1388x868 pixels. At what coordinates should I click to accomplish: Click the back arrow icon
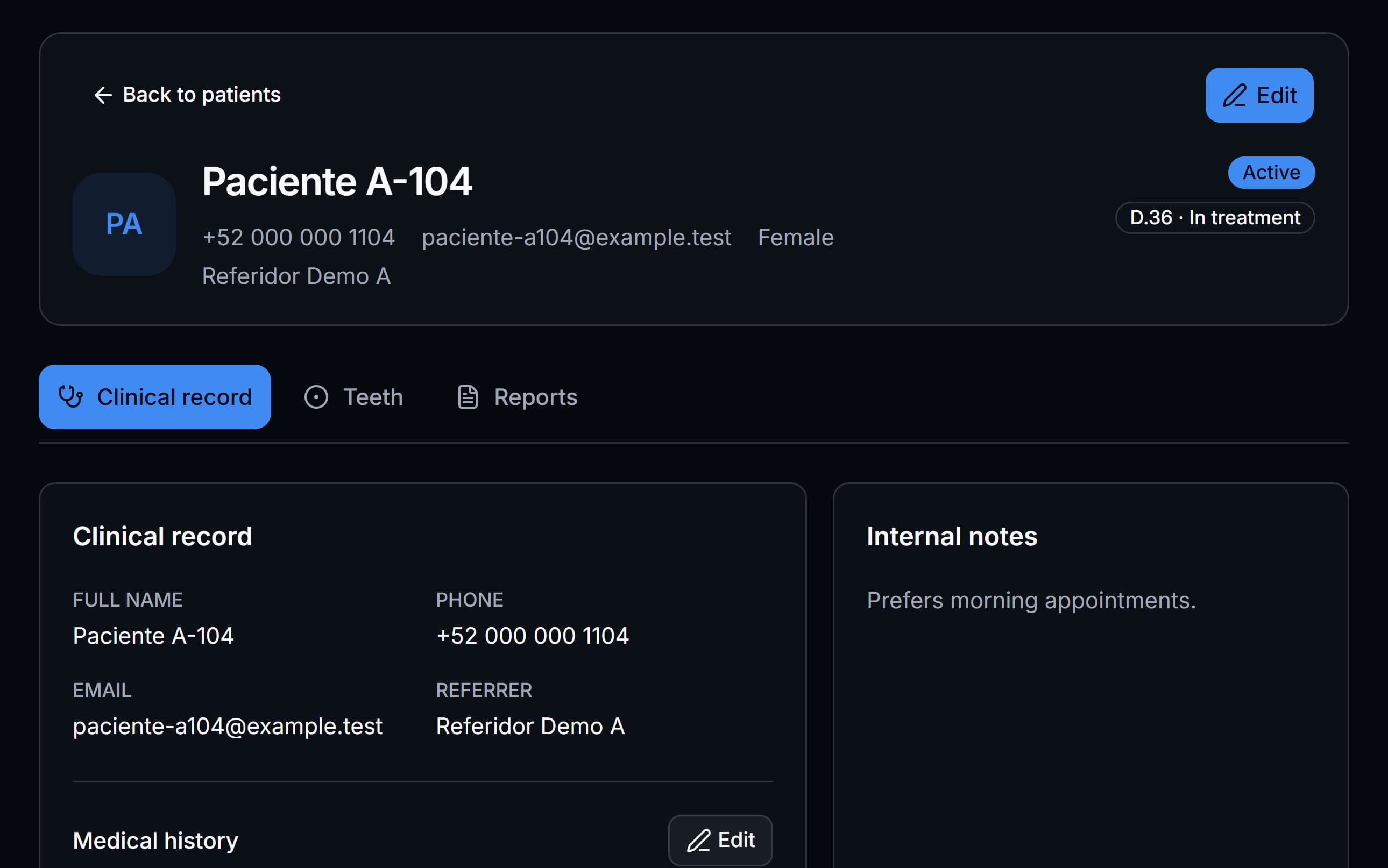tap(103, 95)
